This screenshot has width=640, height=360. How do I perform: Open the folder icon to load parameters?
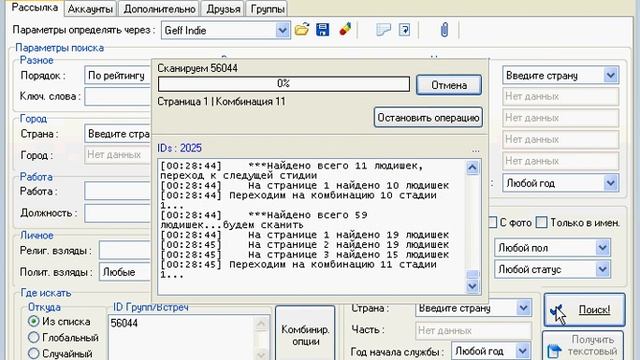302,30
